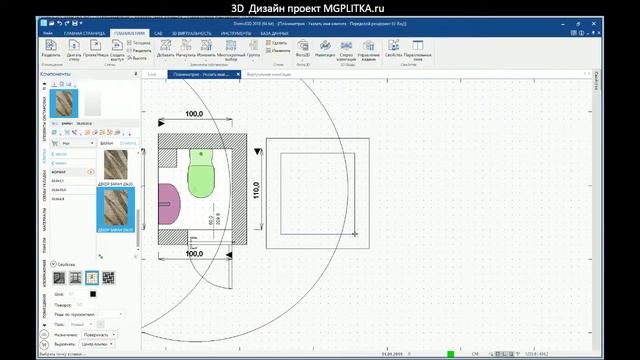Screen dimensions: 640x360
Task: Click the Изменить style button
Action: point(278,51)
